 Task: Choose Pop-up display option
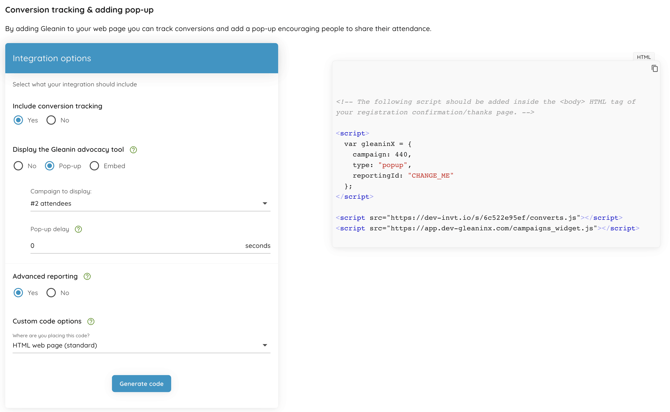tap(50, 166)
